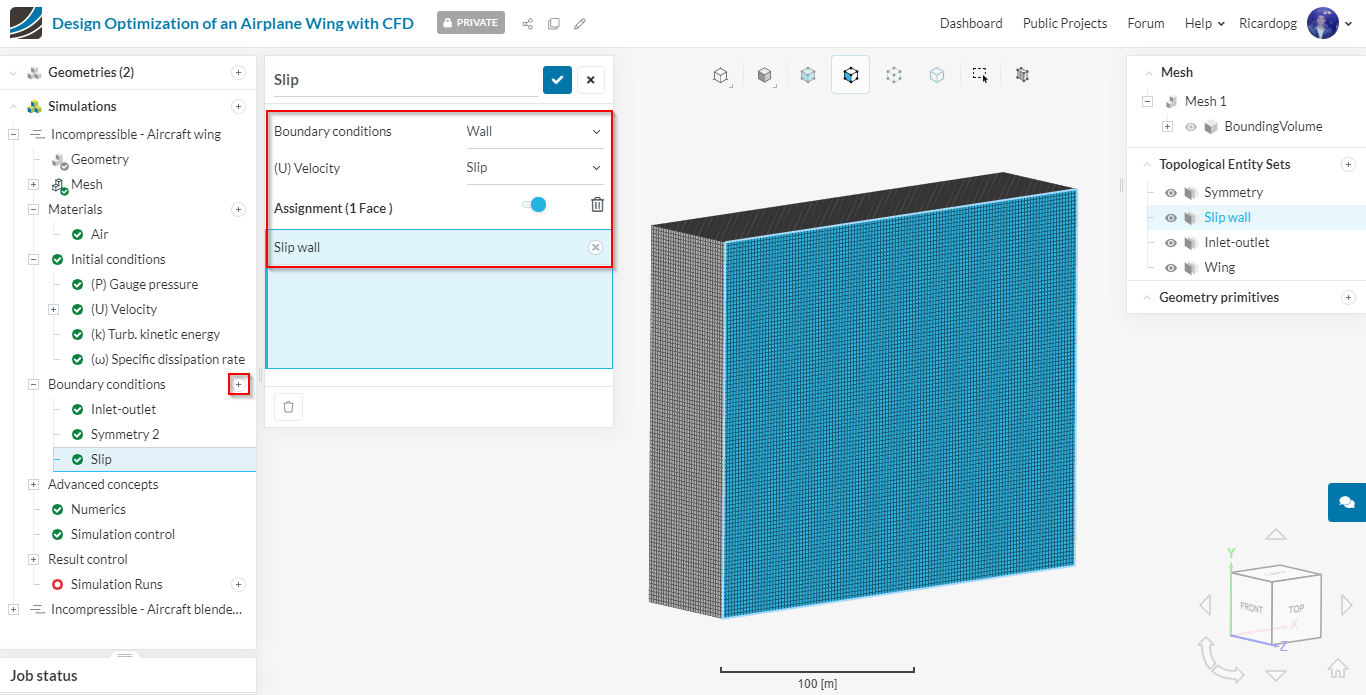
Task: Toggle visibility of Symmetry entity set
Action: click(x=1171, y=192)
